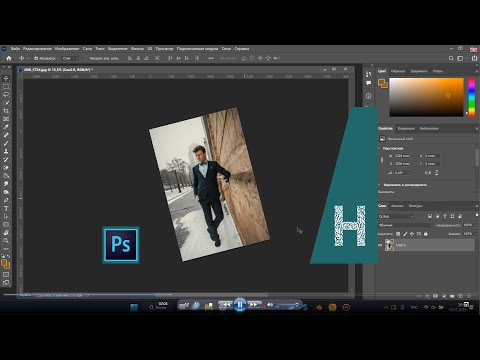Toggle Quick Mask mode
The height and width of the screenshot is (360, 480).
tap(6, 275)
